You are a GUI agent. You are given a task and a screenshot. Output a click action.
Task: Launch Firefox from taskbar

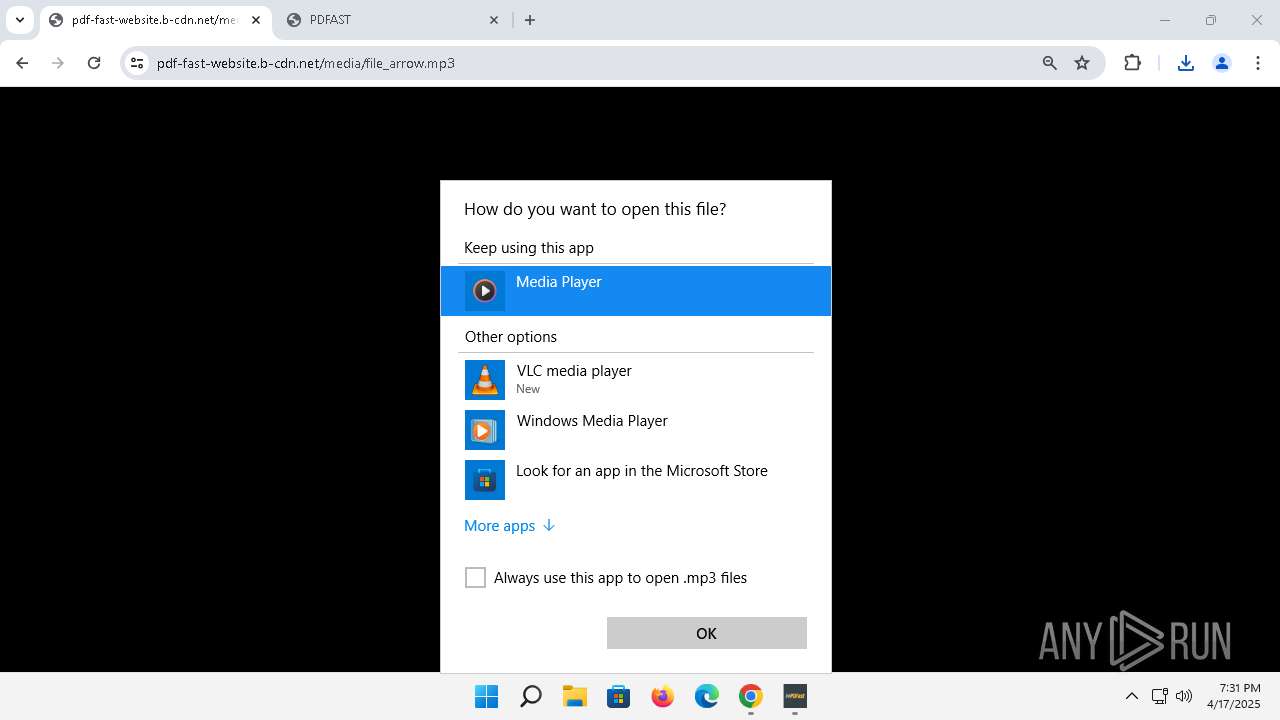(663, 696)
